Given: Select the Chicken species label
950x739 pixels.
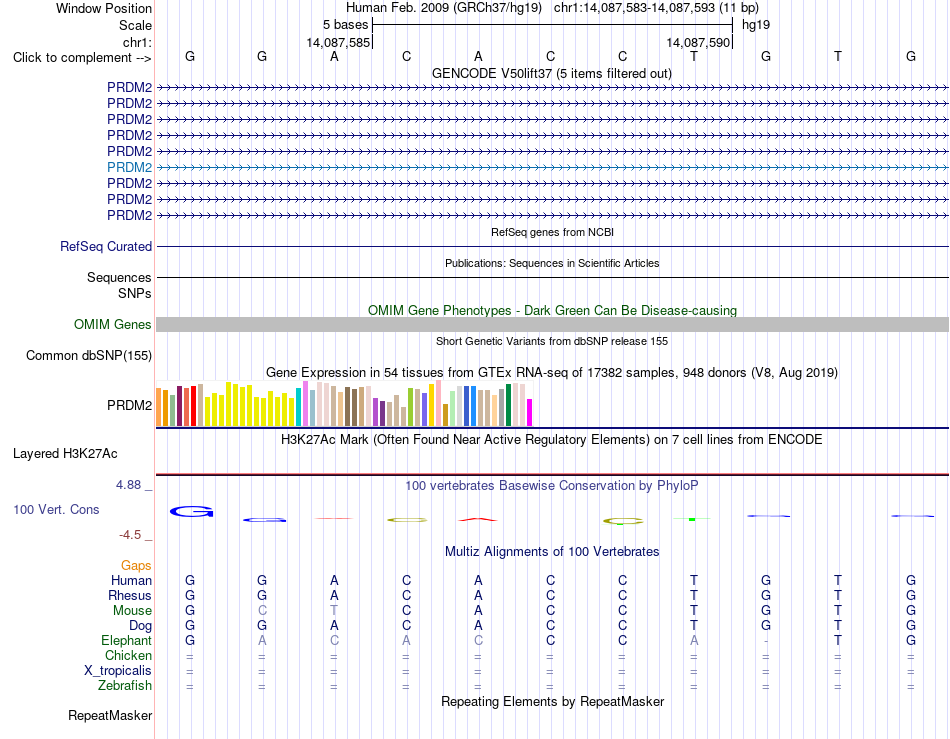Looking at the screenshot, I should coord(128,655).
